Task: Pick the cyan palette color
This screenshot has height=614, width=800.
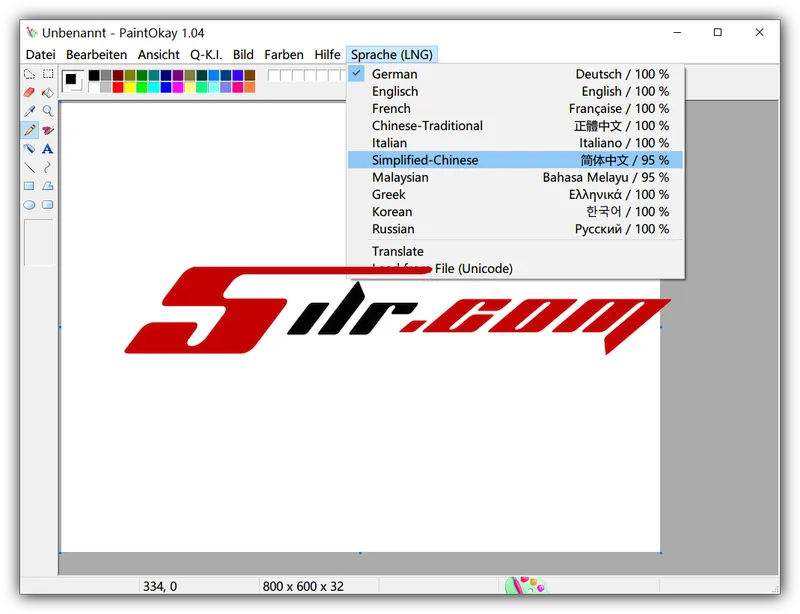Action: (154, 87)
